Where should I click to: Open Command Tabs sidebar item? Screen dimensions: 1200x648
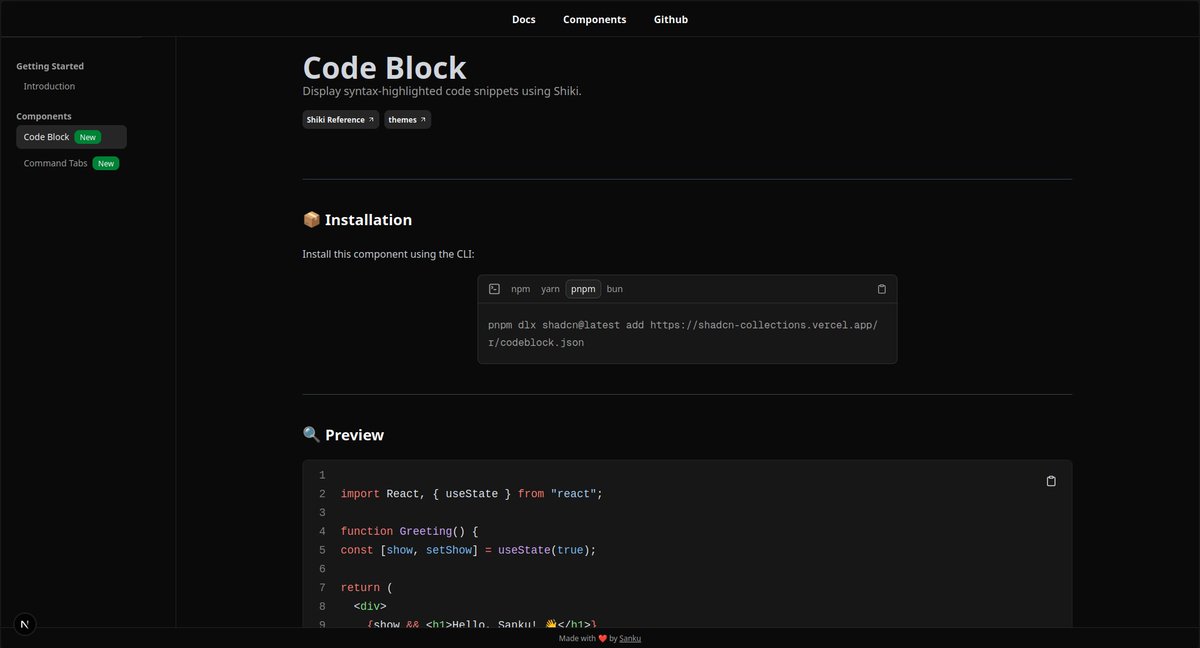pyautogui.click(x=71, y=163)
